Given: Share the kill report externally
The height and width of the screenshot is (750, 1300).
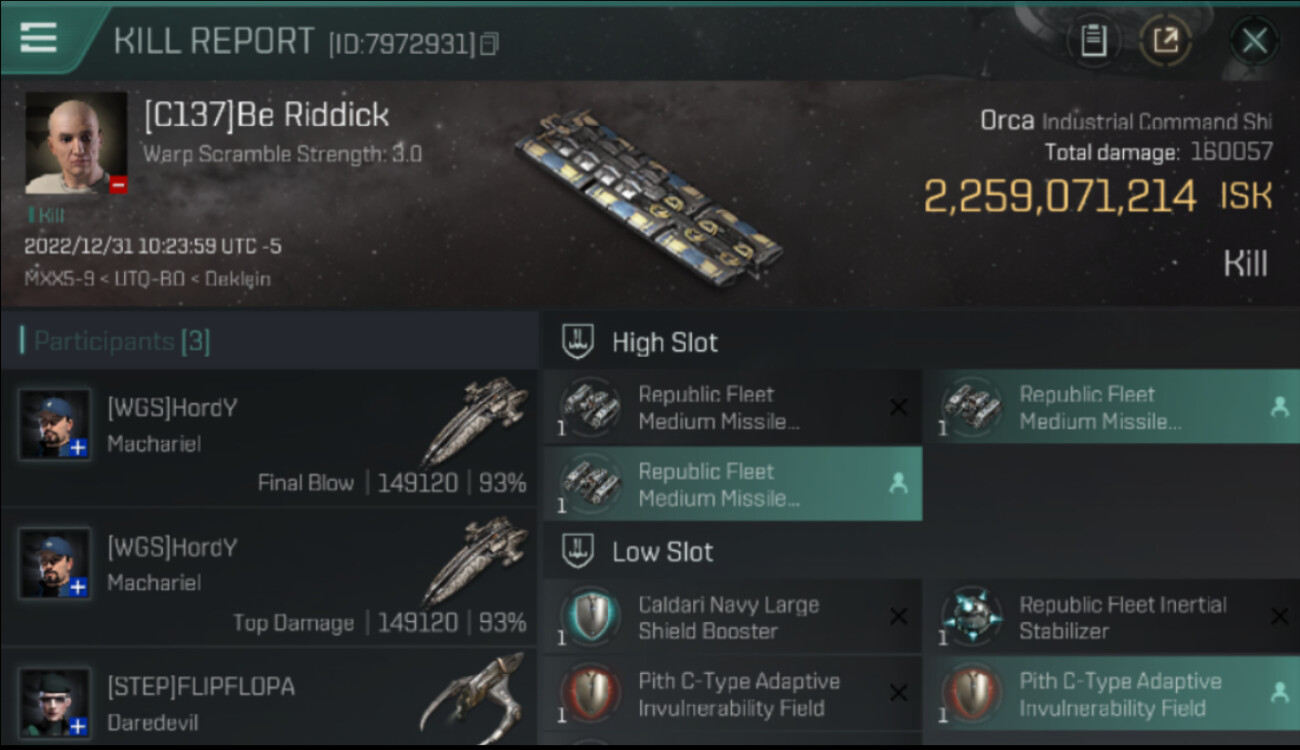Looking at the screenshot, I should (1166, 41).
